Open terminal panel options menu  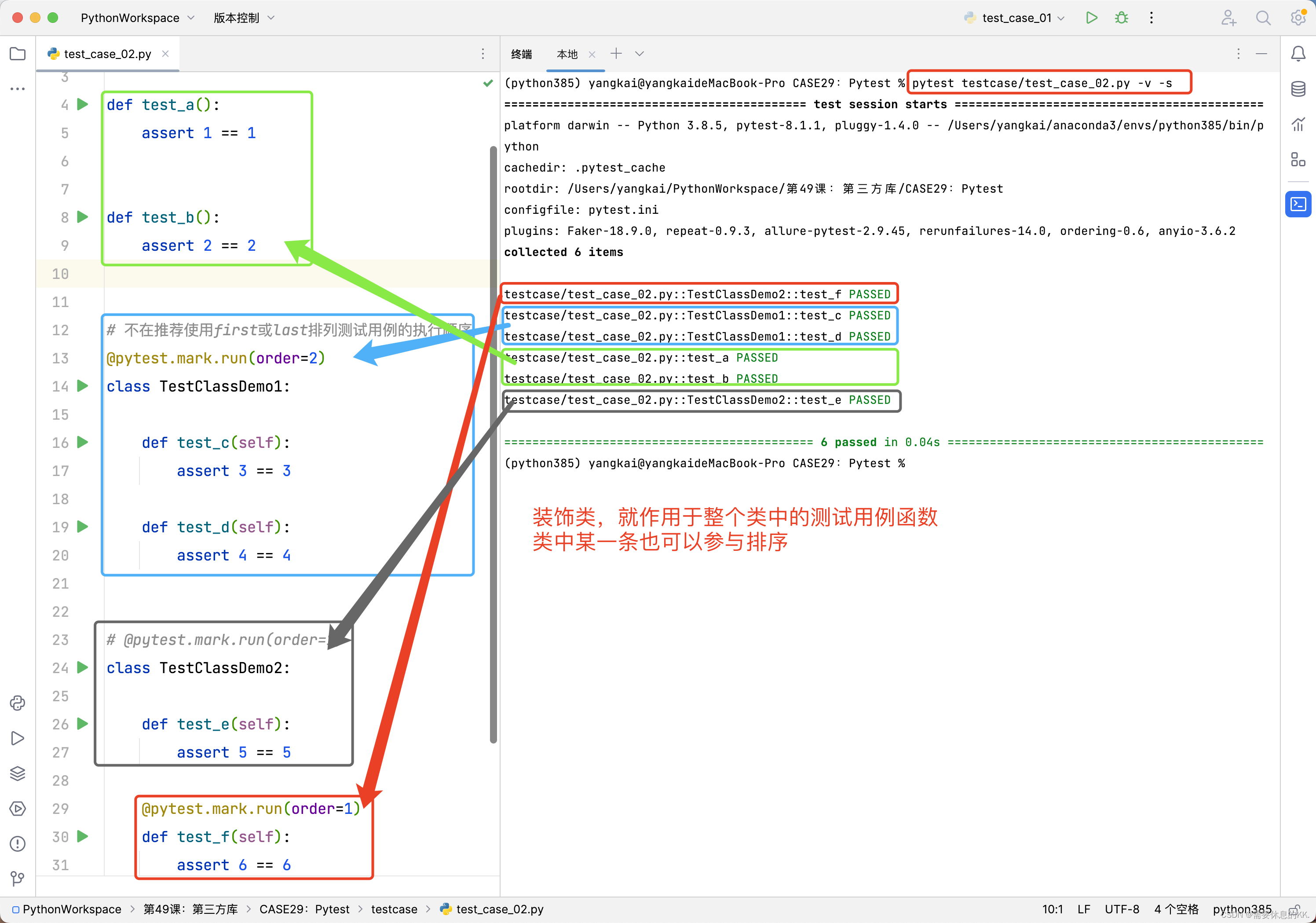coord(1238,54)
